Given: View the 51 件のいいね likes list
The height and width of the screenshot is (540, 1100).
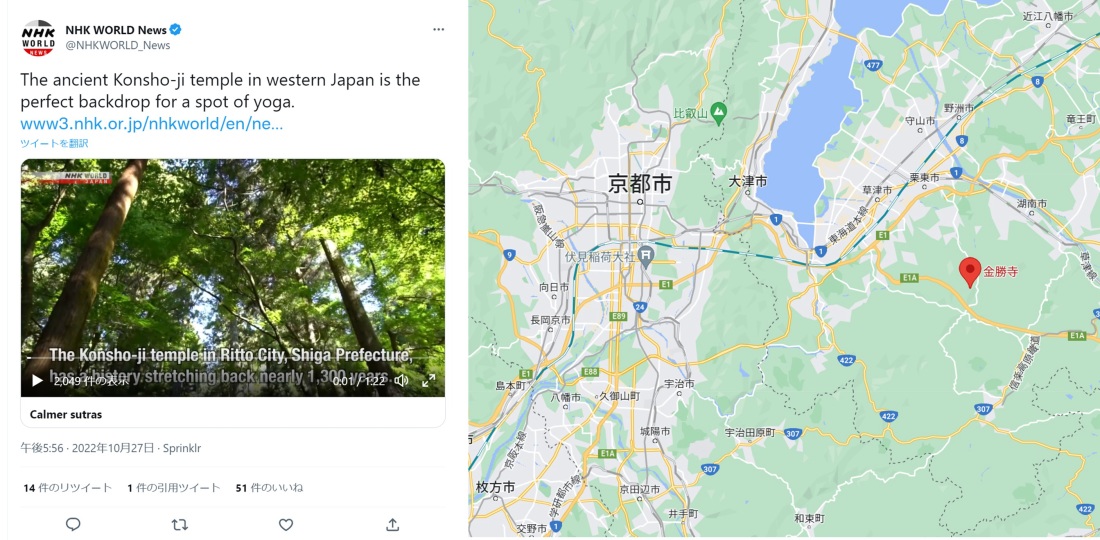Looking at the screenshot, I should point(269,487).
